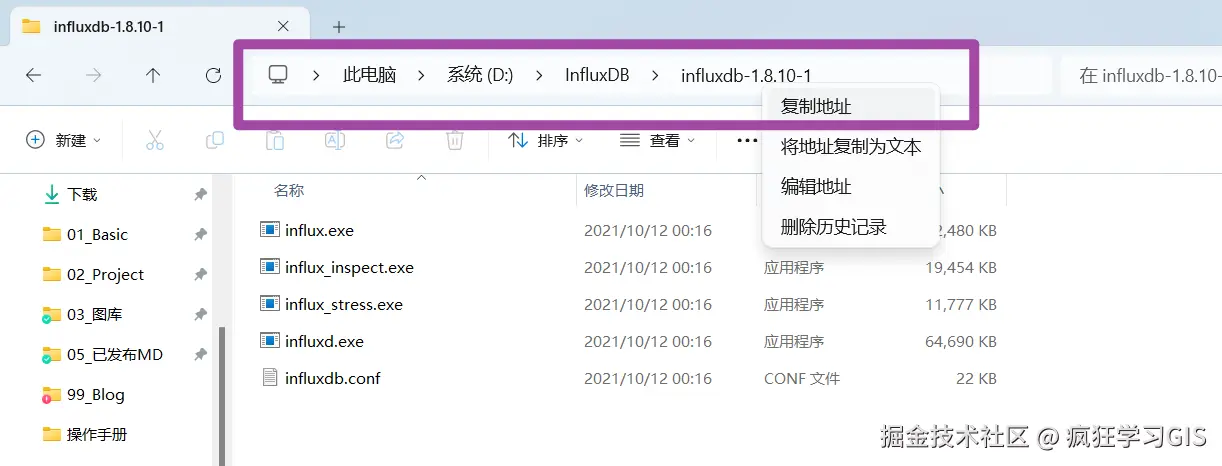
Task: Click 系统 (D:) in the breadcrumb
Action: pyautogui.click(x=480, y=75)
